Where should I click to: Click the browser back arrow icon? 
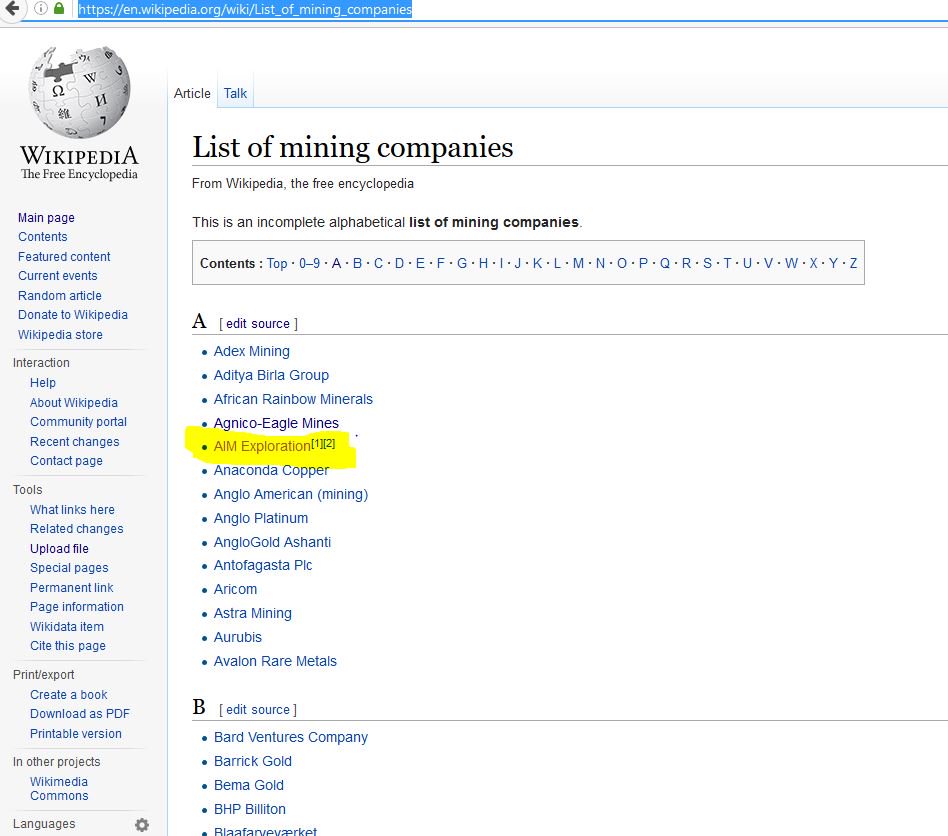click(11, 8)
